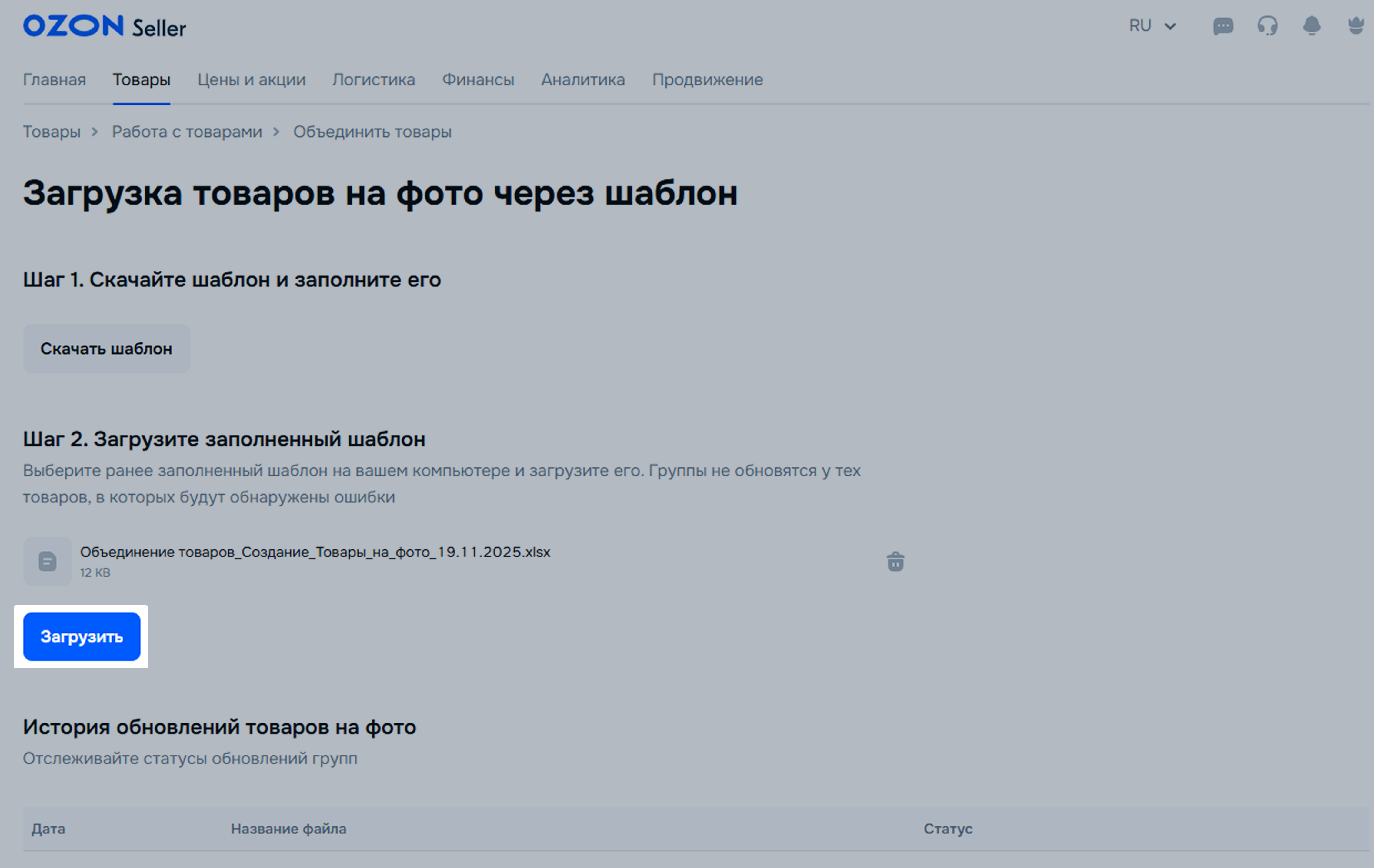The image size is (1374, 868).
Task: Click the profile avatar icon
Action: click(x=1356, y=26)
